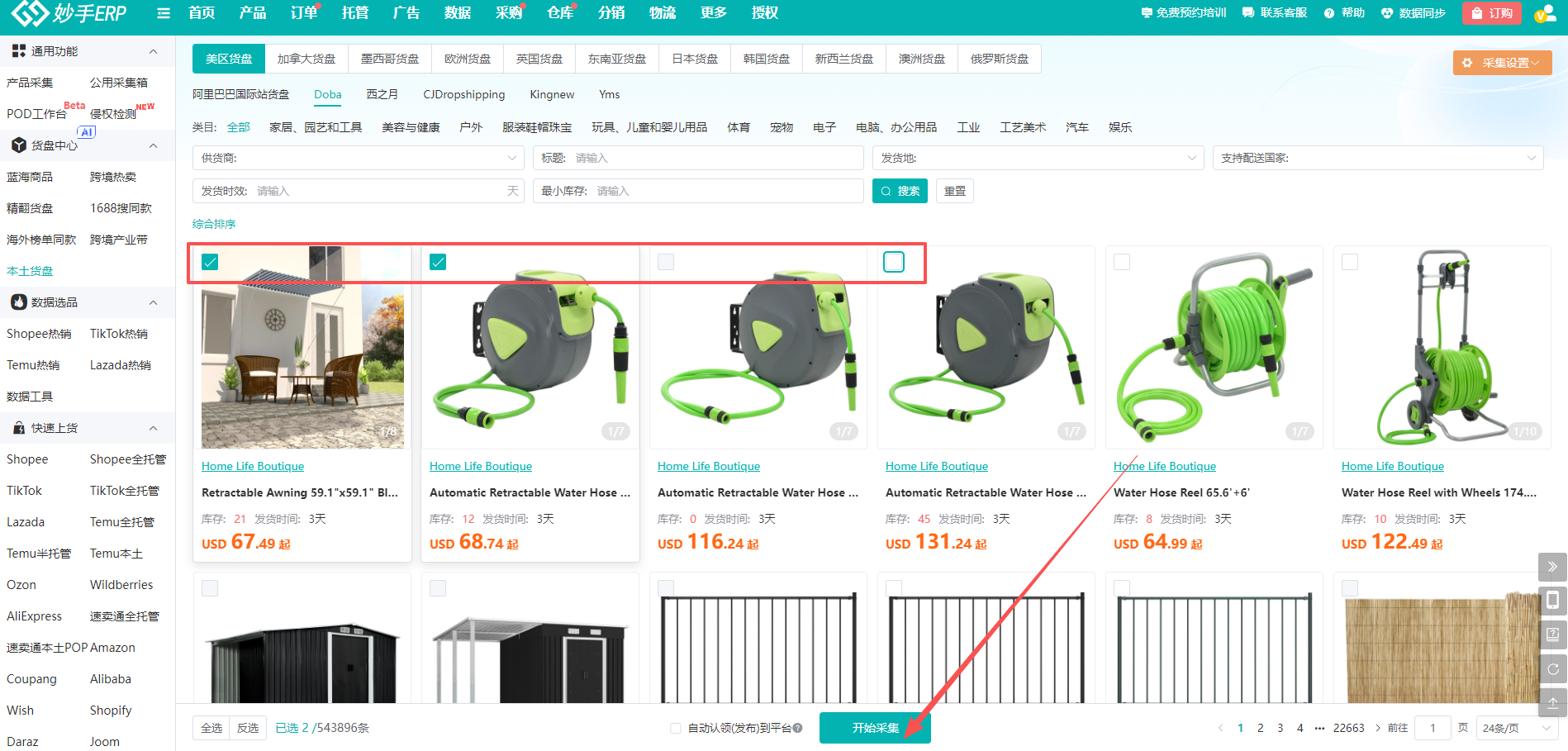The width and height of the screenshot is (1568, 751).
Task: Uncheck the Retractable Awning product checkbox
Action: point(210,262)
